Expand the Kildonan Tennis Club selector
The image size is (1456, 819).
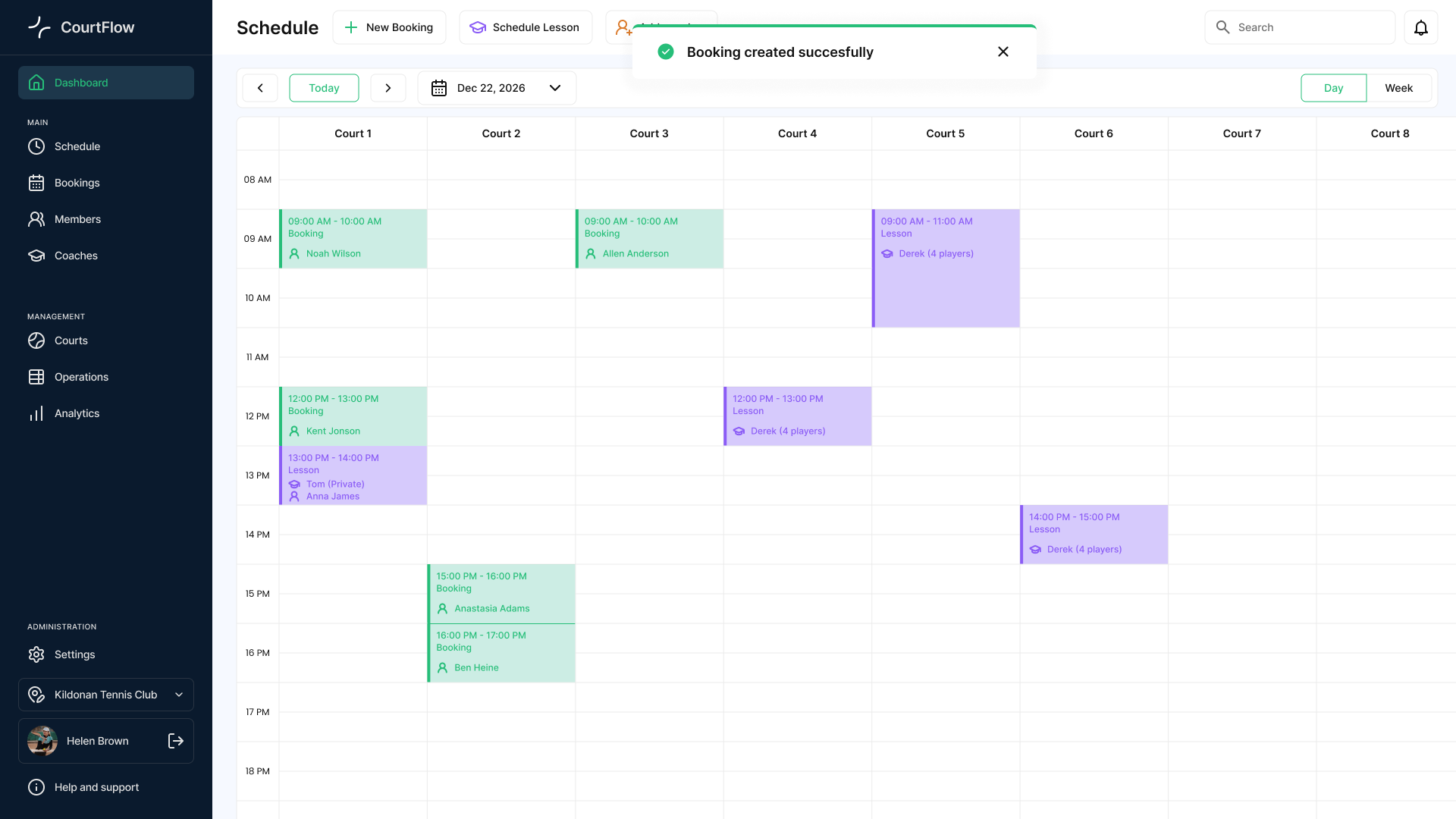106,695
